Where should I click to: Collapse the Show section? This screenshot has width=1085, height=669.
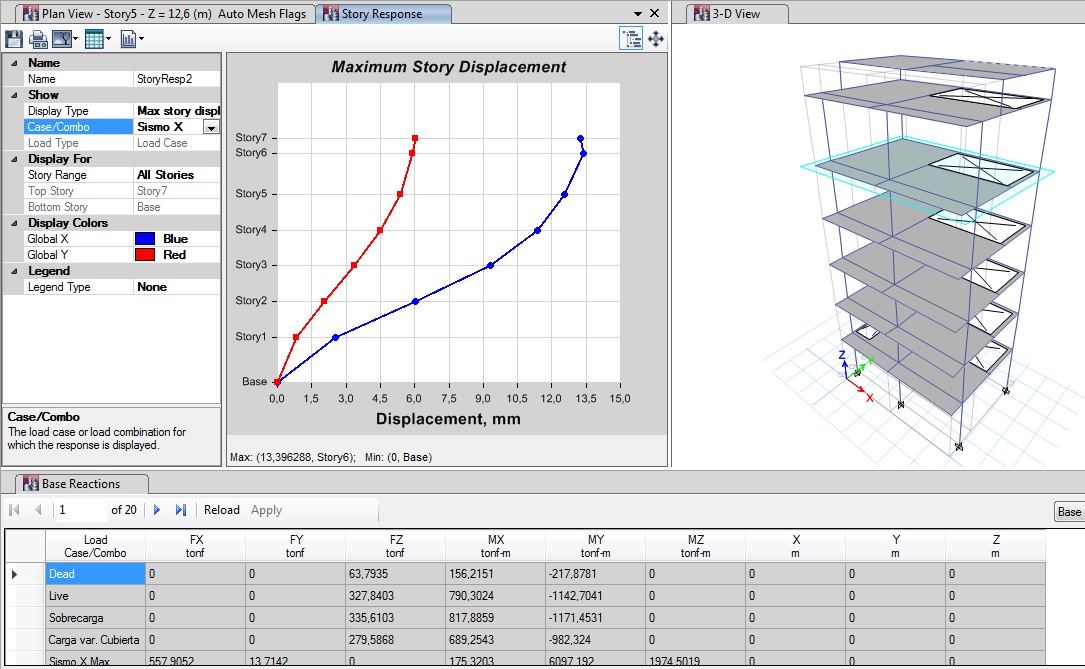tap(14, 95)
